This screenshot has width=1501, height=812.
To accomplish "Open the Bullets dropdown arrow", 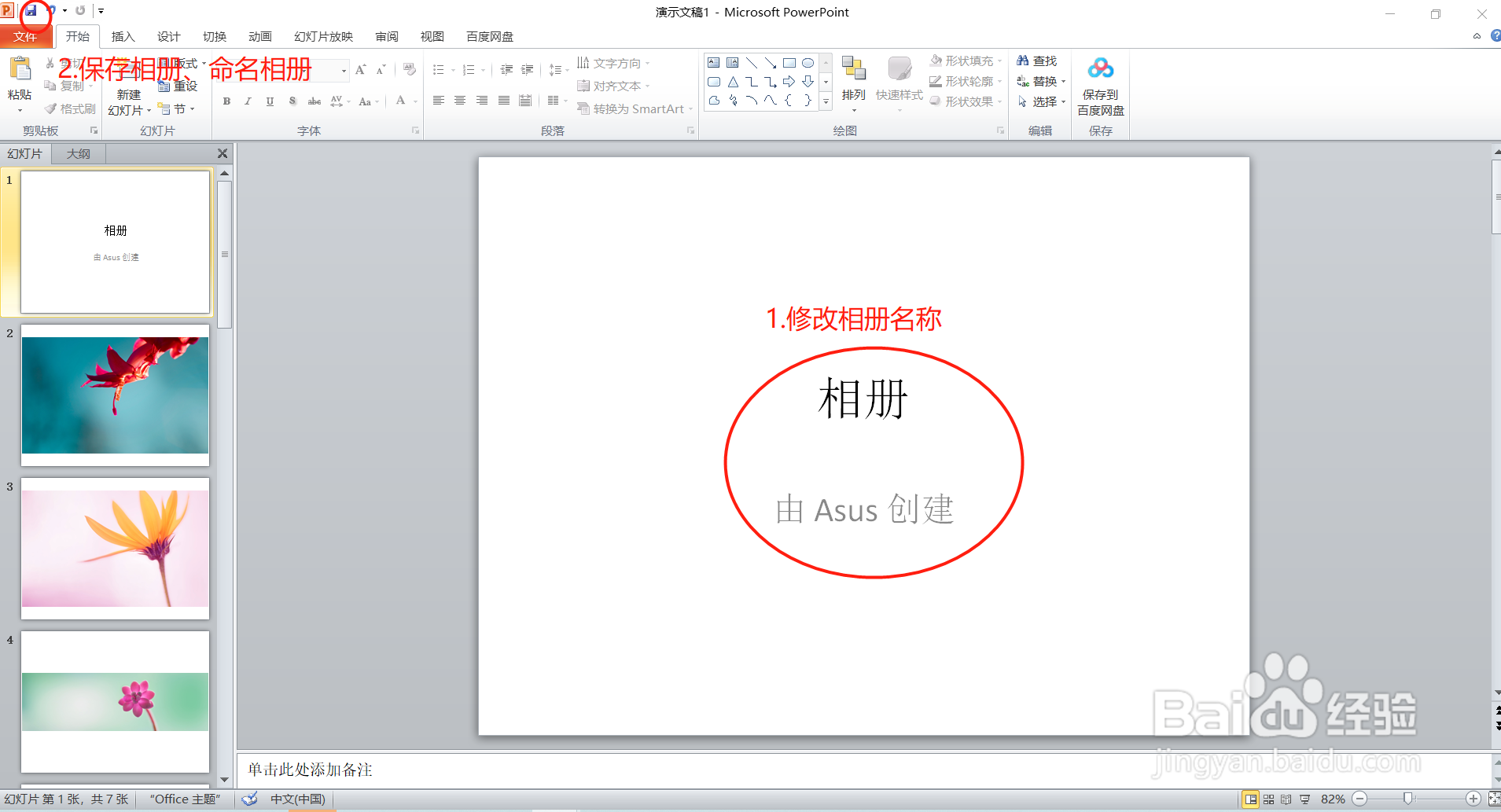I will coord(453,70).
